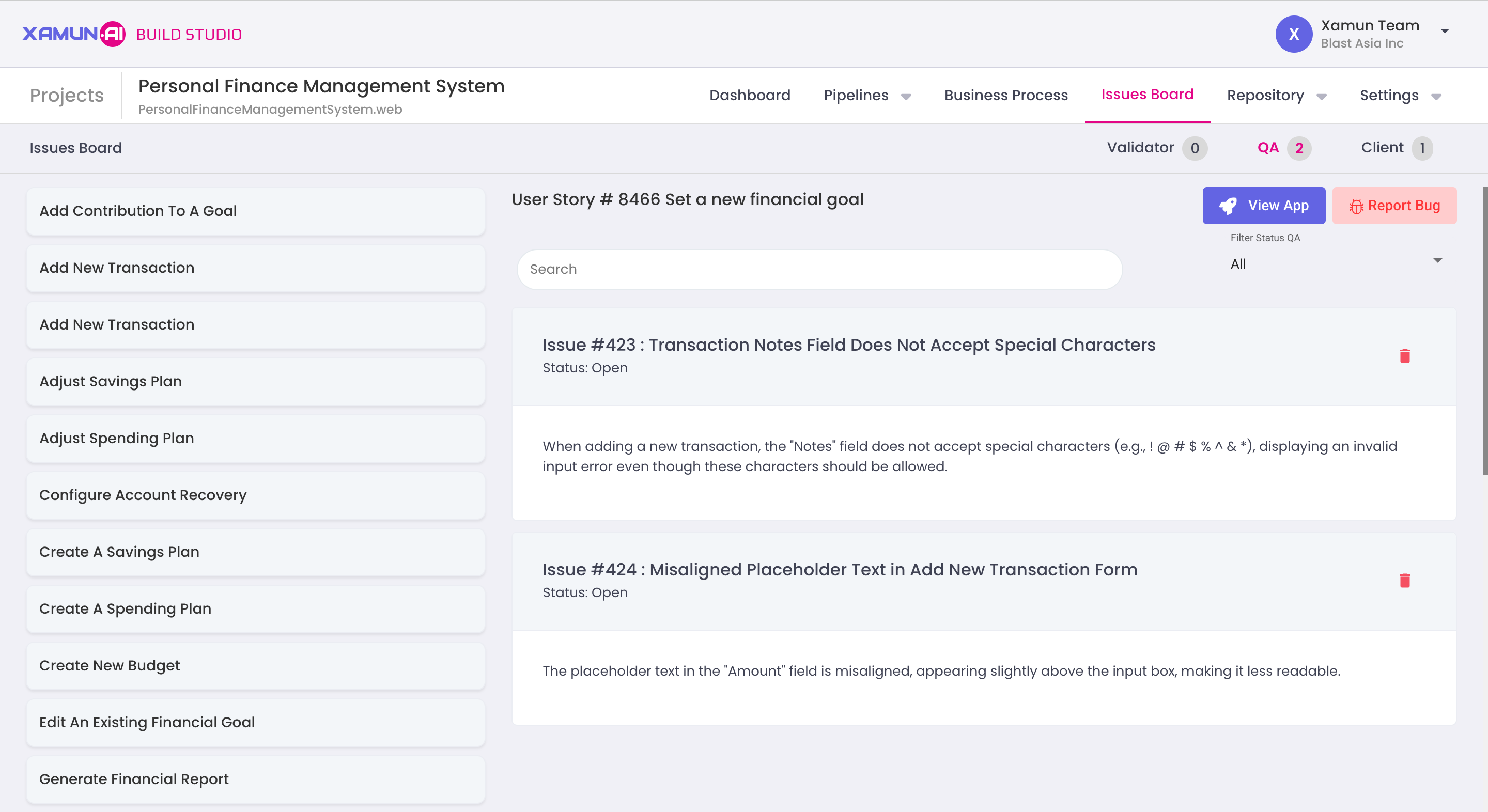This screenshot has width=1488, height=812.
Task: Delete Issue #423 with trash icon
Action: click(1405, 356)
